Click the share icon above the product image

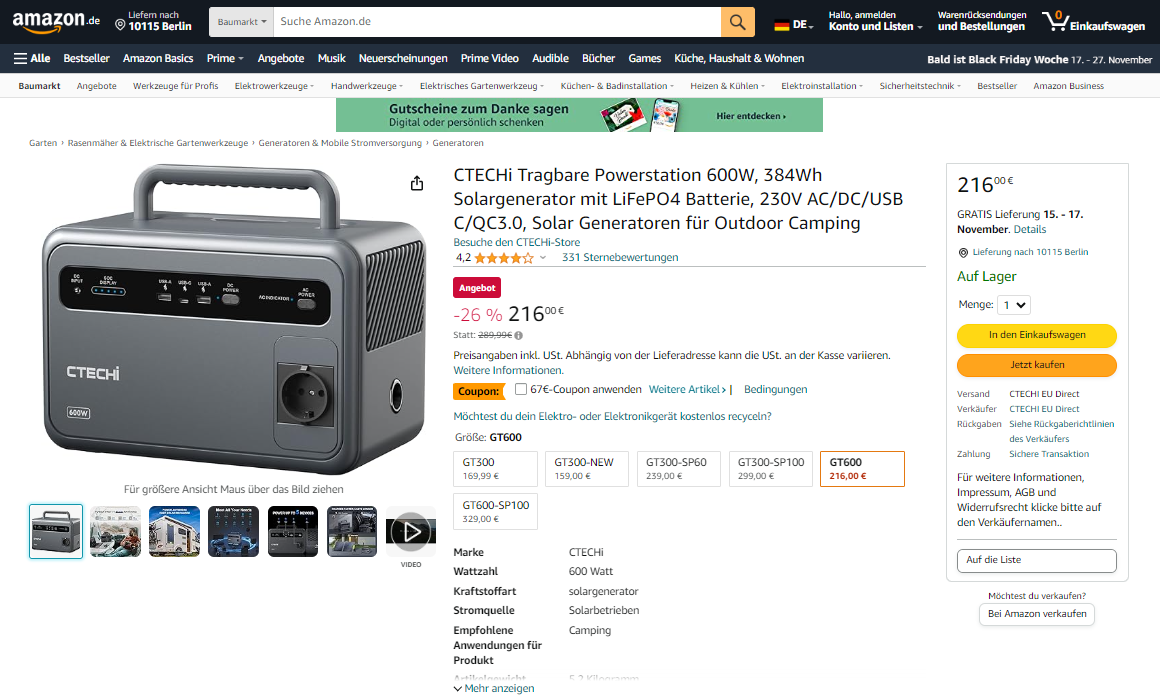click(417, 183)
